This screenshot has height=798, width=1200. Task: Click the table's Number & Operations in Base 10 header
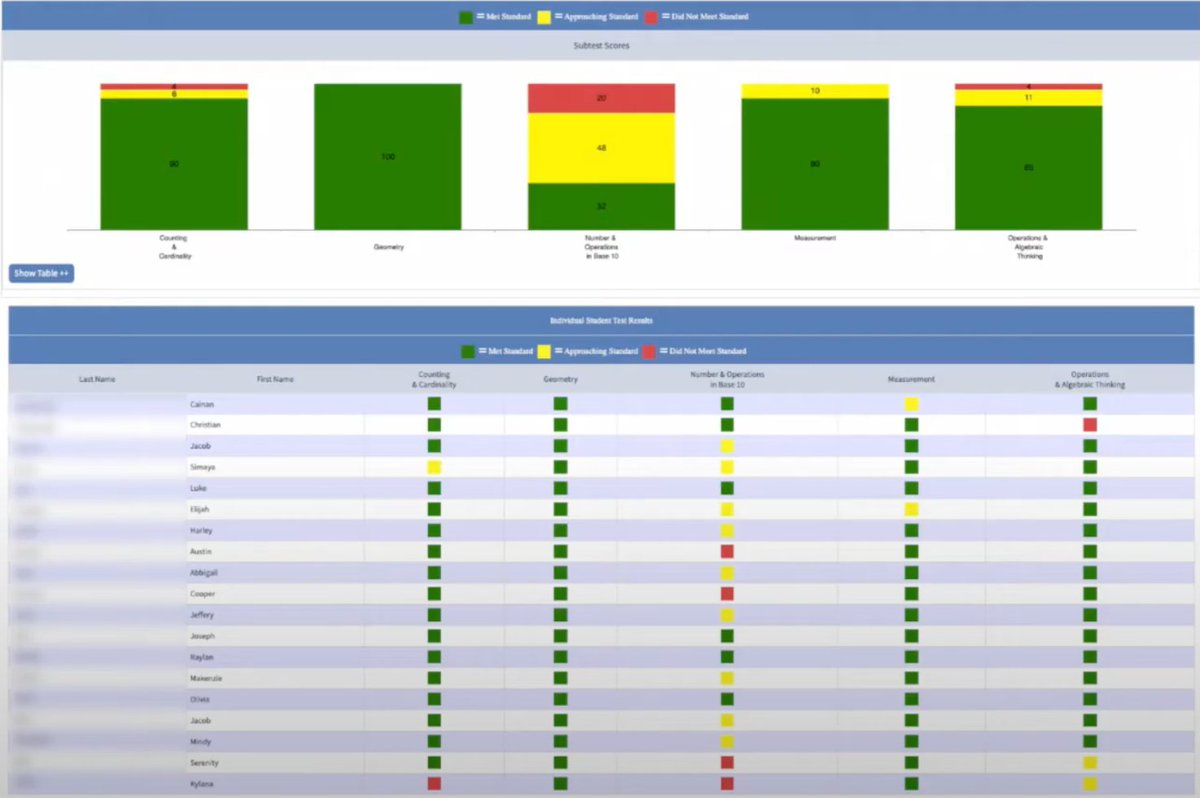tap(727, 379)
